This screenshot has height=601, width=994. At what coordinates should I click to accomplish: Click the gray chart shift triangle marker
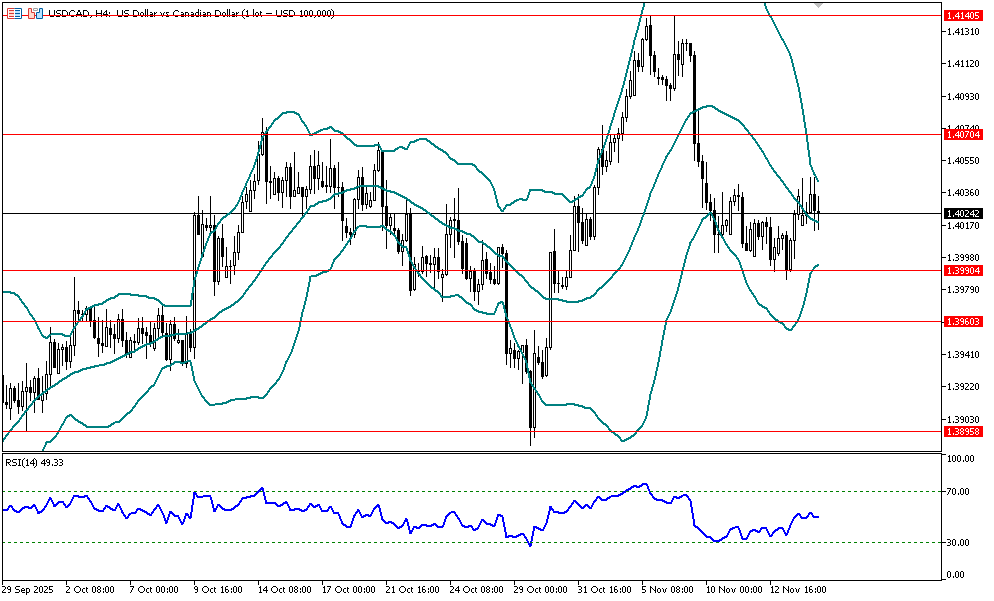point(819,6)
